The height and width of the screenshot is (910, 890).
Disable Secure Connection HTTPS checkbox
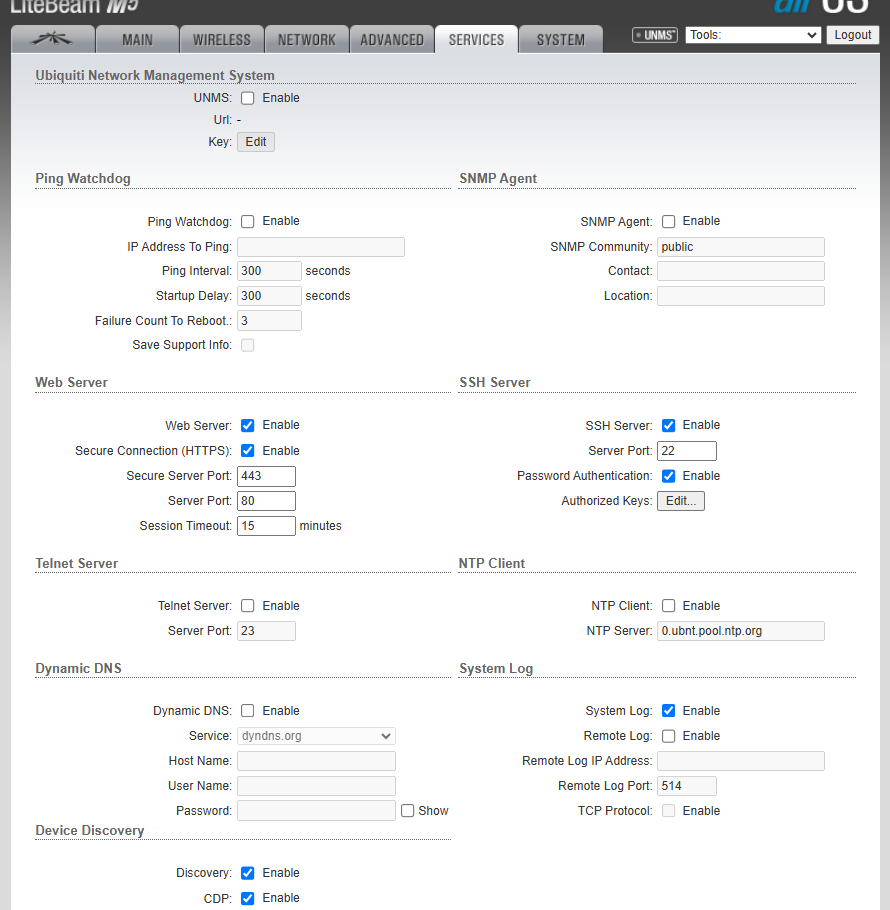click(x=248, y=451)
